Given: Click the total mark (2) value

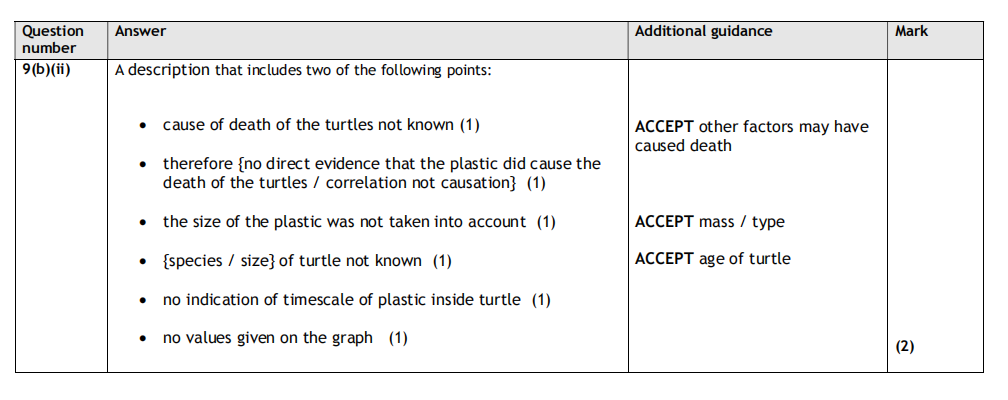Looking at the screenshot, I should pyautogui.click(x=904, y=346).
